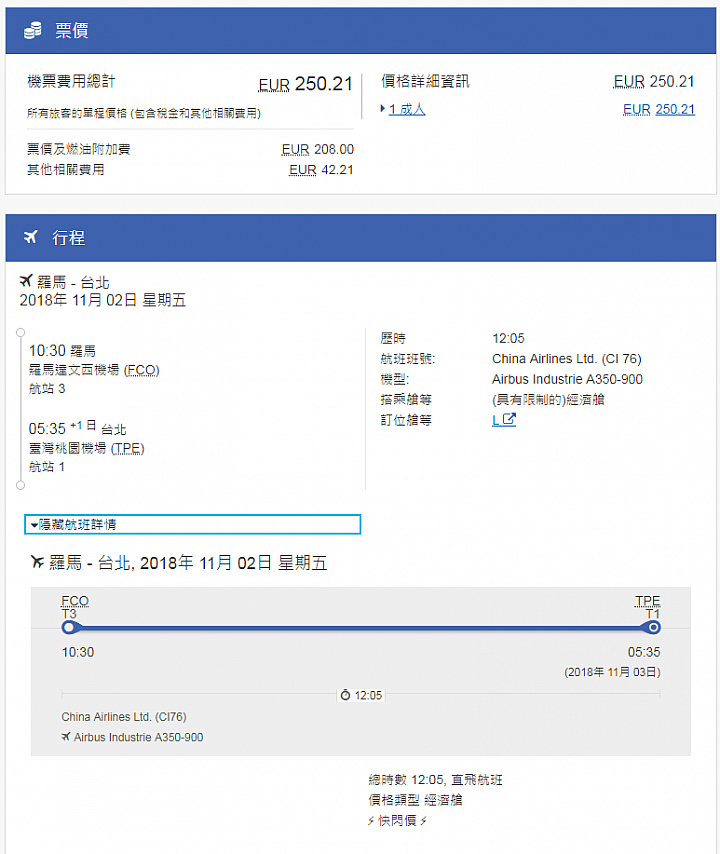Image resolution: width=720 pixels, height=854 pixels.
Task: Click the 價格詳細資訊 heading
Action: click(425, 82)
